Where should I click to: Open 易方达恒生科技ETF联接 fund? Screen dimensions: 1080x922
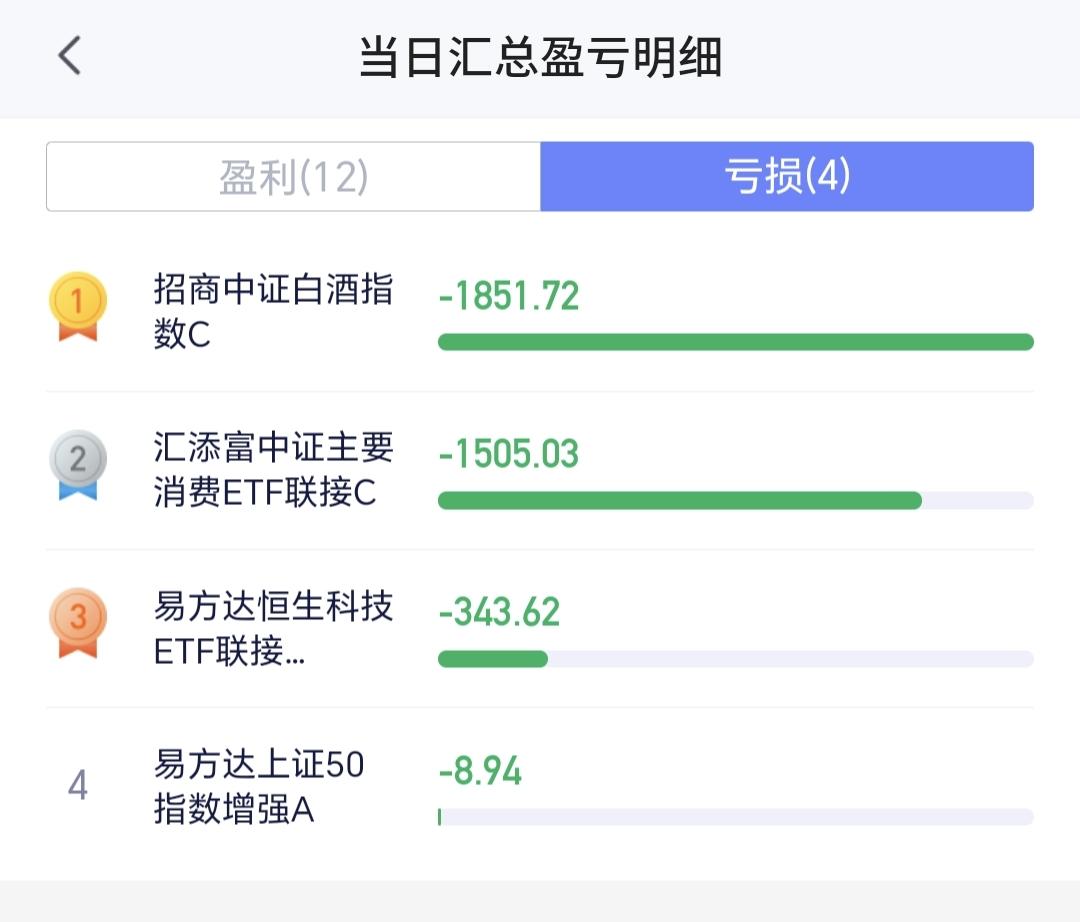coord(273,628)
